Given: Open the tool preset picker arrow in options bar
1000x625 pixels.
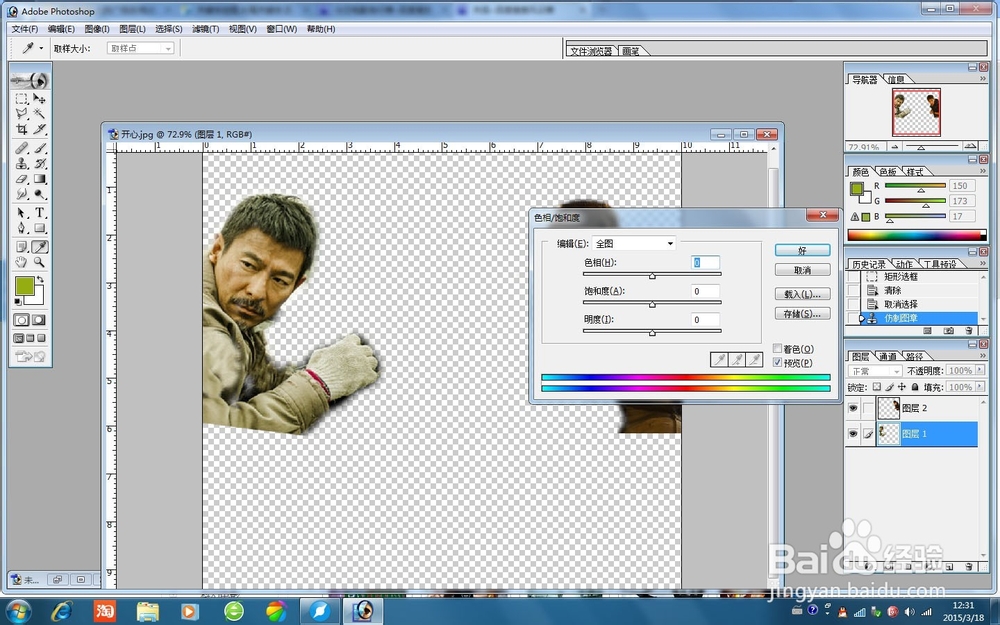Looking at the screenshot, I should [41, 48].
